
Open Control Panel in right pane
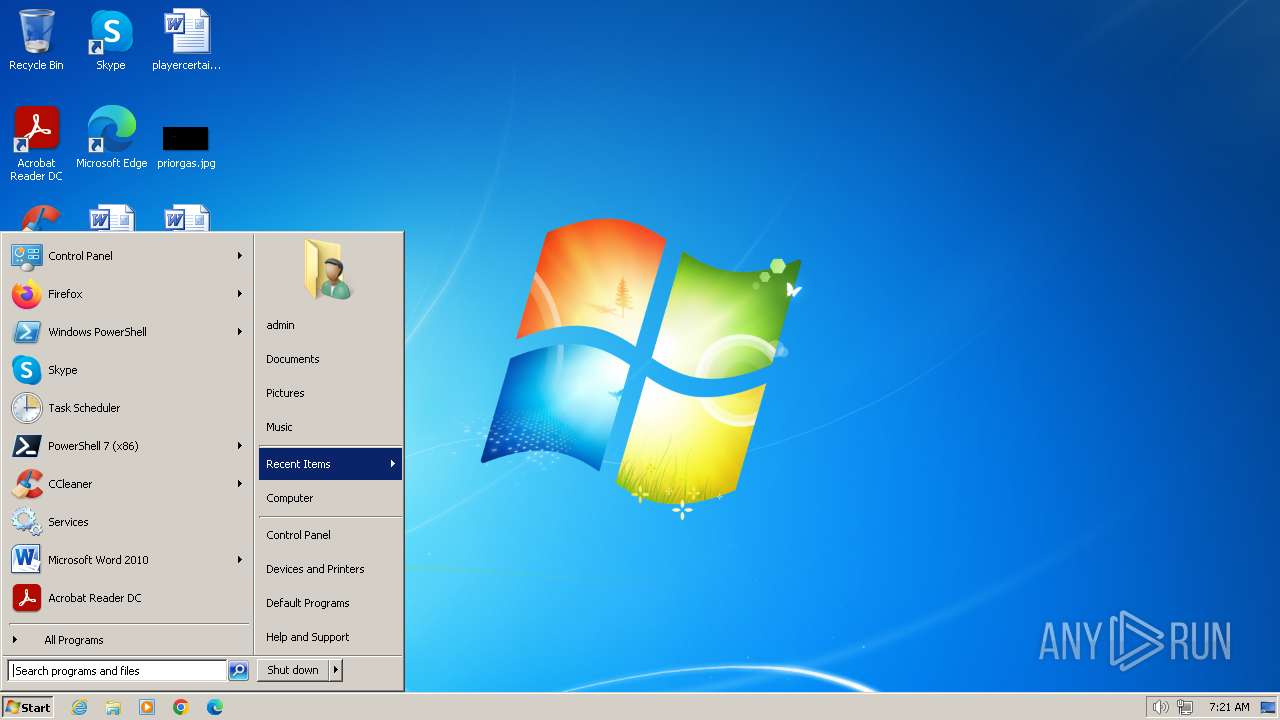coord(330,535)
